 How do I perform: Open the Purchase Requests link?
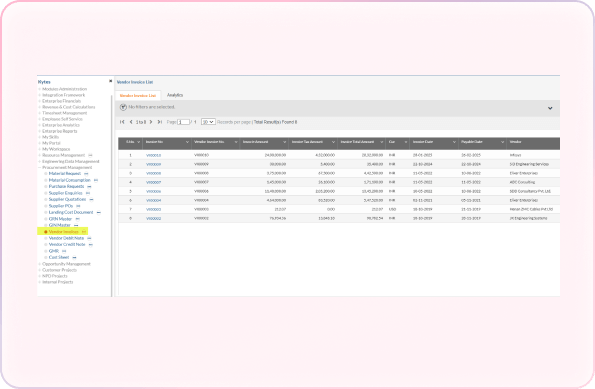tap(66, 187)
